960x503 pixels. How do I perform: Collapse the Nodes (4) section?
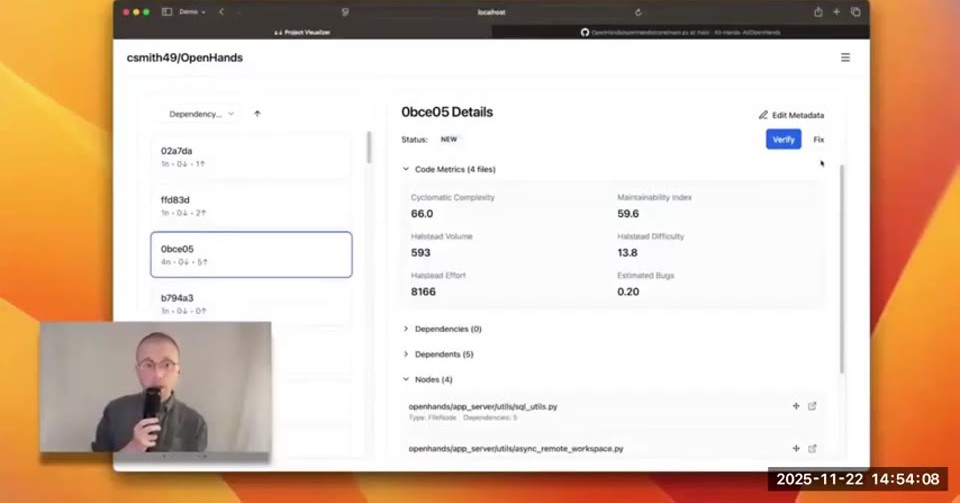[x=427, y=379]
